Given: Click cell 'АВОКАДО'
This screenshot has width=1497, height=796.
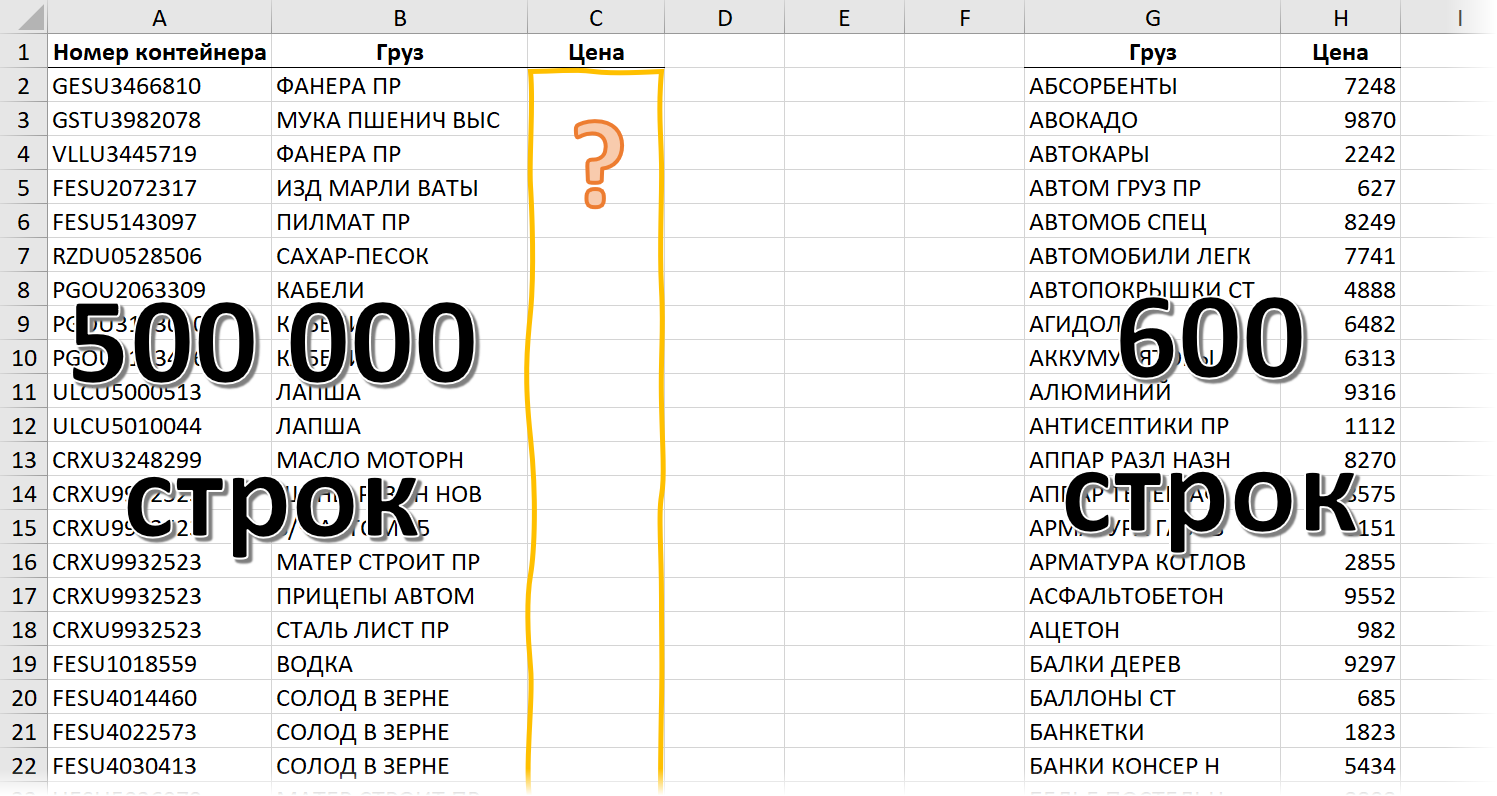Looking at the screenshot, I should (1152, 120).
